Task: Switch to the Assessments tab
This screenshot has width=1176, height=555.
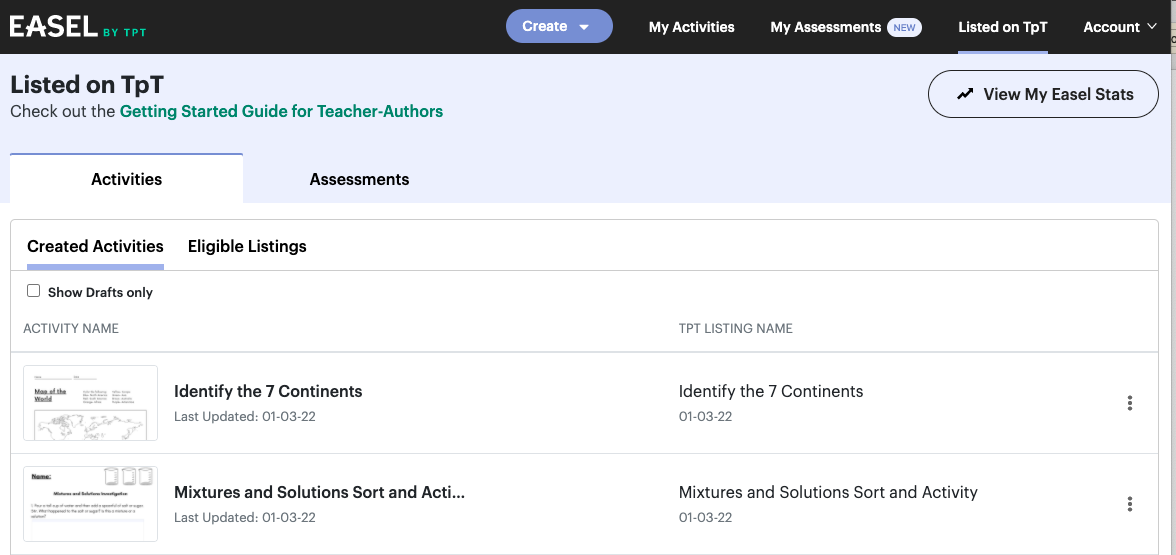Action: (x=359, y=179)
